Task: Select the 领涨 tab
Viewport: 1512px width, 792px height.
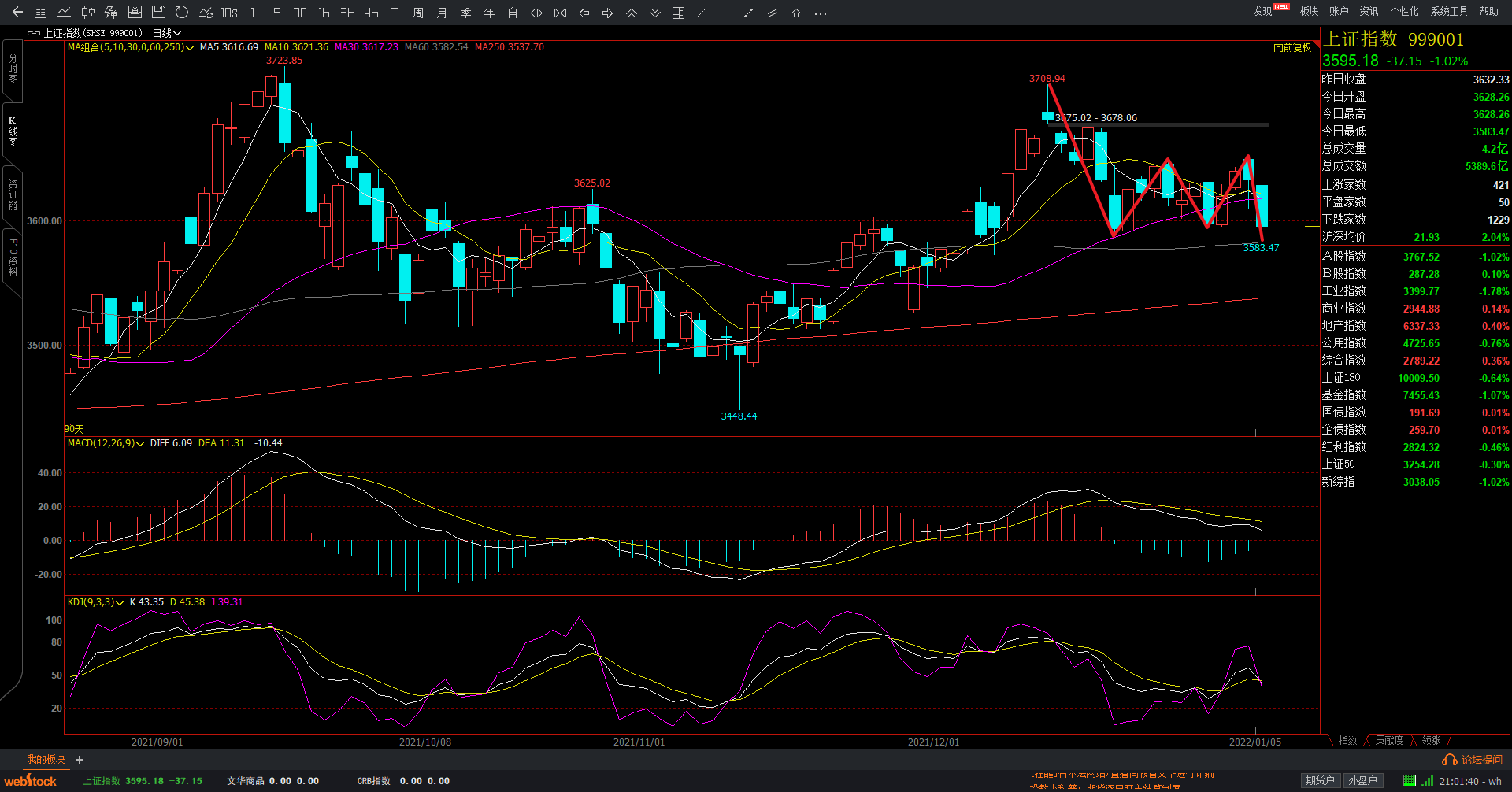Action: click(1431, 740)
